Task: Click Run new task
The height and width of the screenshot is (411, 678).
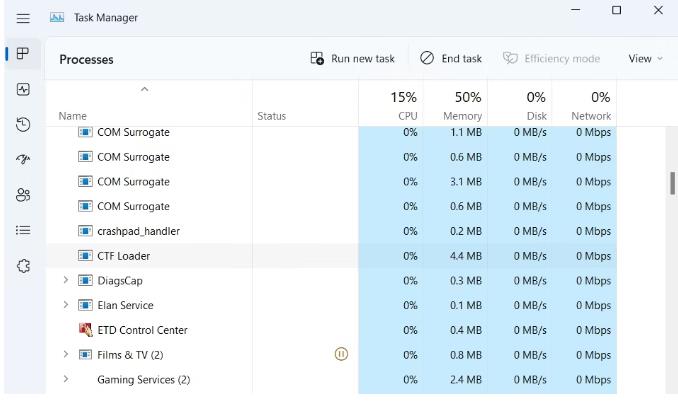Action: click(352, 58)
